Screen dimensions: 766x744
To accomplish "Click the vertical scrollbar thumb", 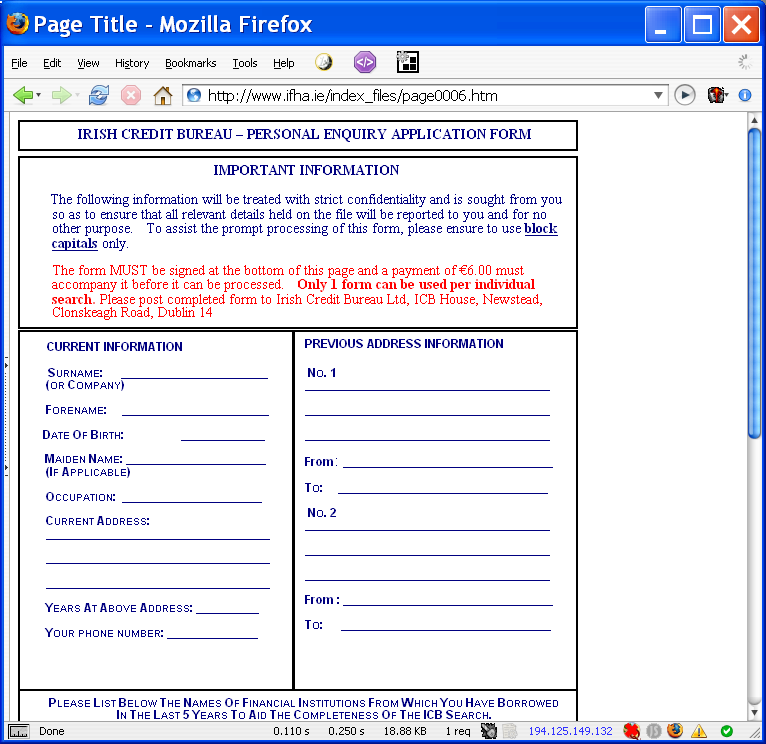I will click(x=754, y=283).
